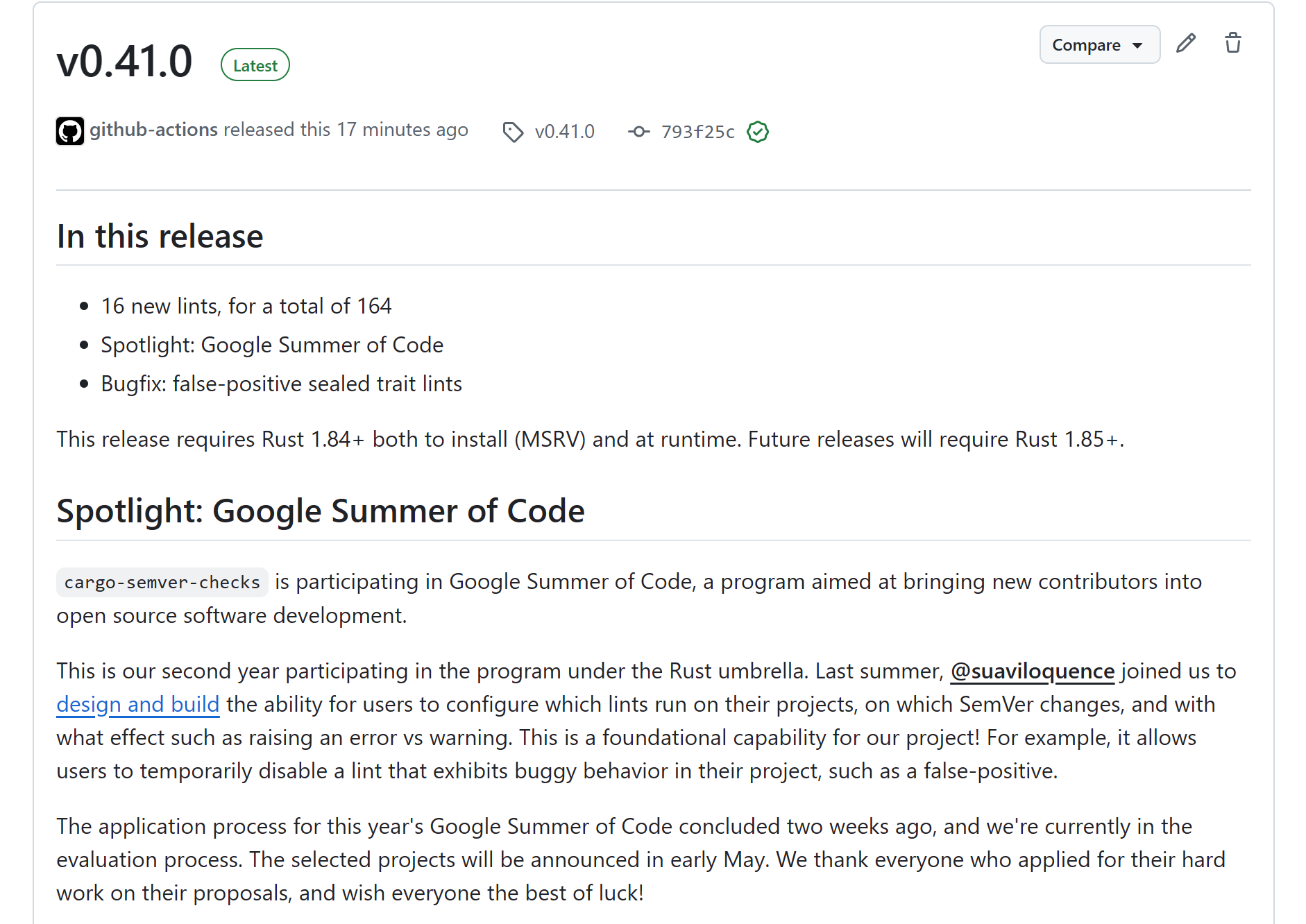Click the cargo-semver-checks code label
The image size is (1306, 924).
click(162, 582)
